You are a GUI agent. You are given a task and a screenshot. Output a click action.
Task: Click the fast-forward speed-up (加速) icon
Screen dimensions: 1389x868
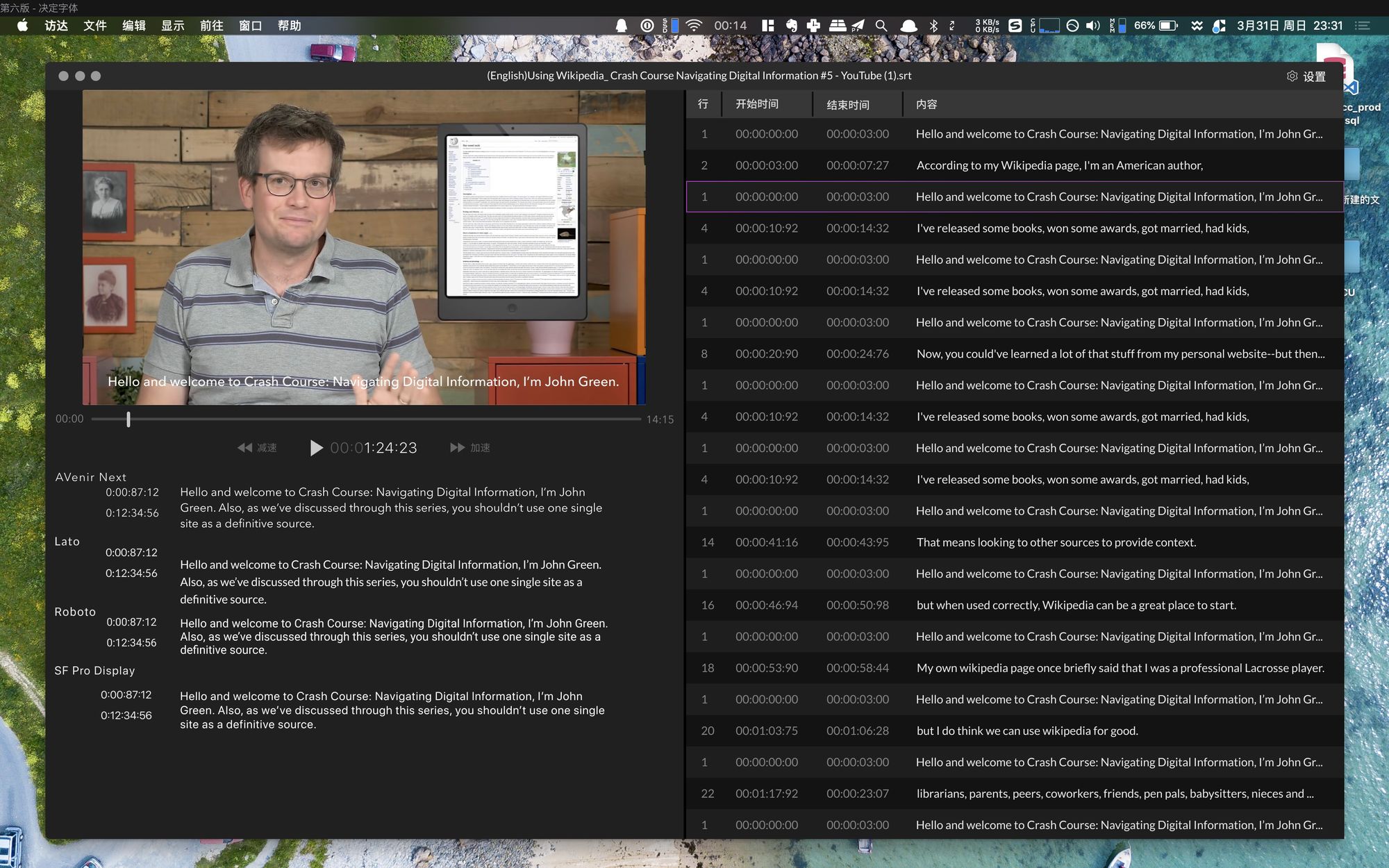457,448
